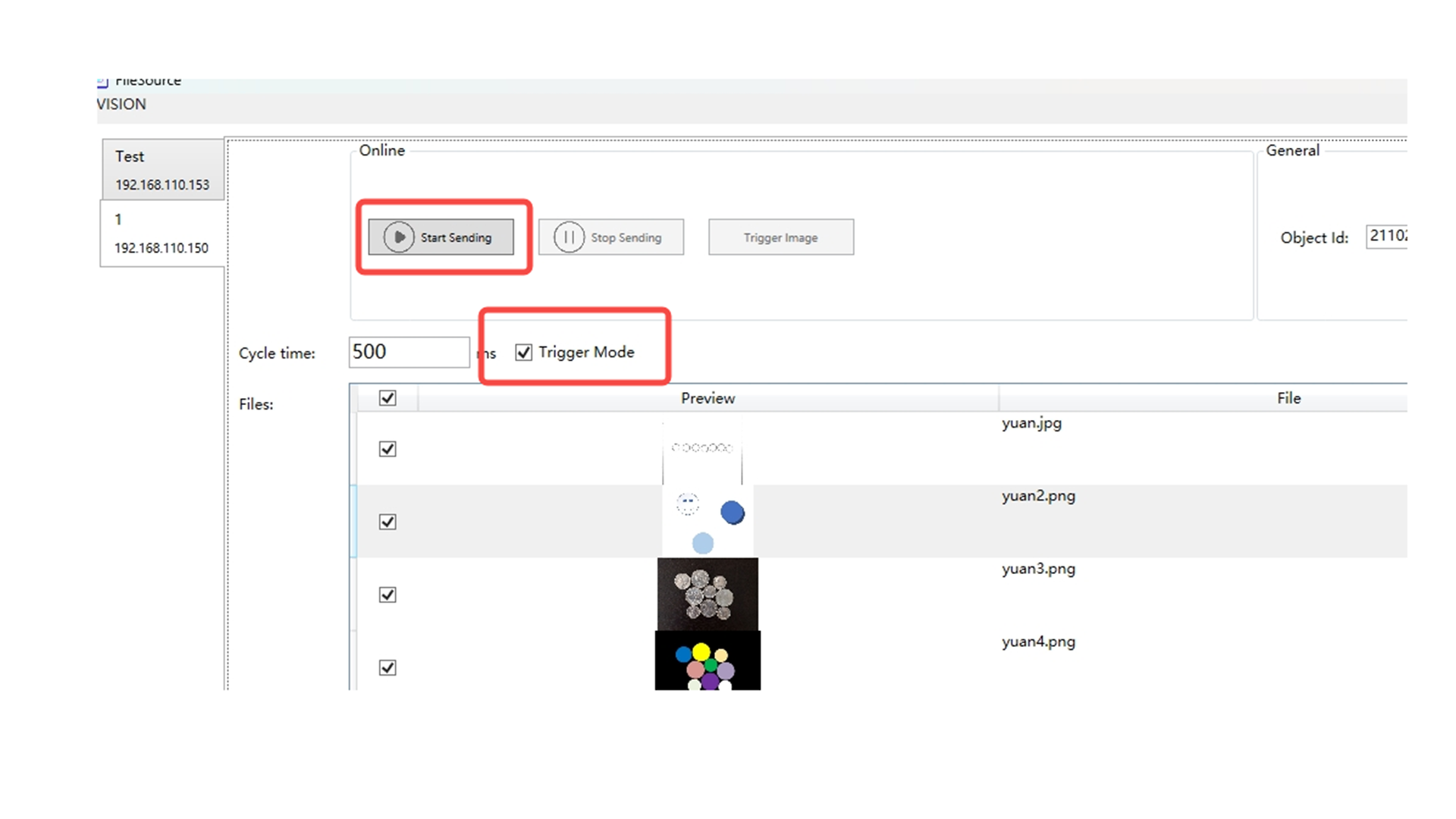The height and width of the screenshot is (819, 1456).
Task: Click the FileSource icon at top left
Action: click(102, 81)
